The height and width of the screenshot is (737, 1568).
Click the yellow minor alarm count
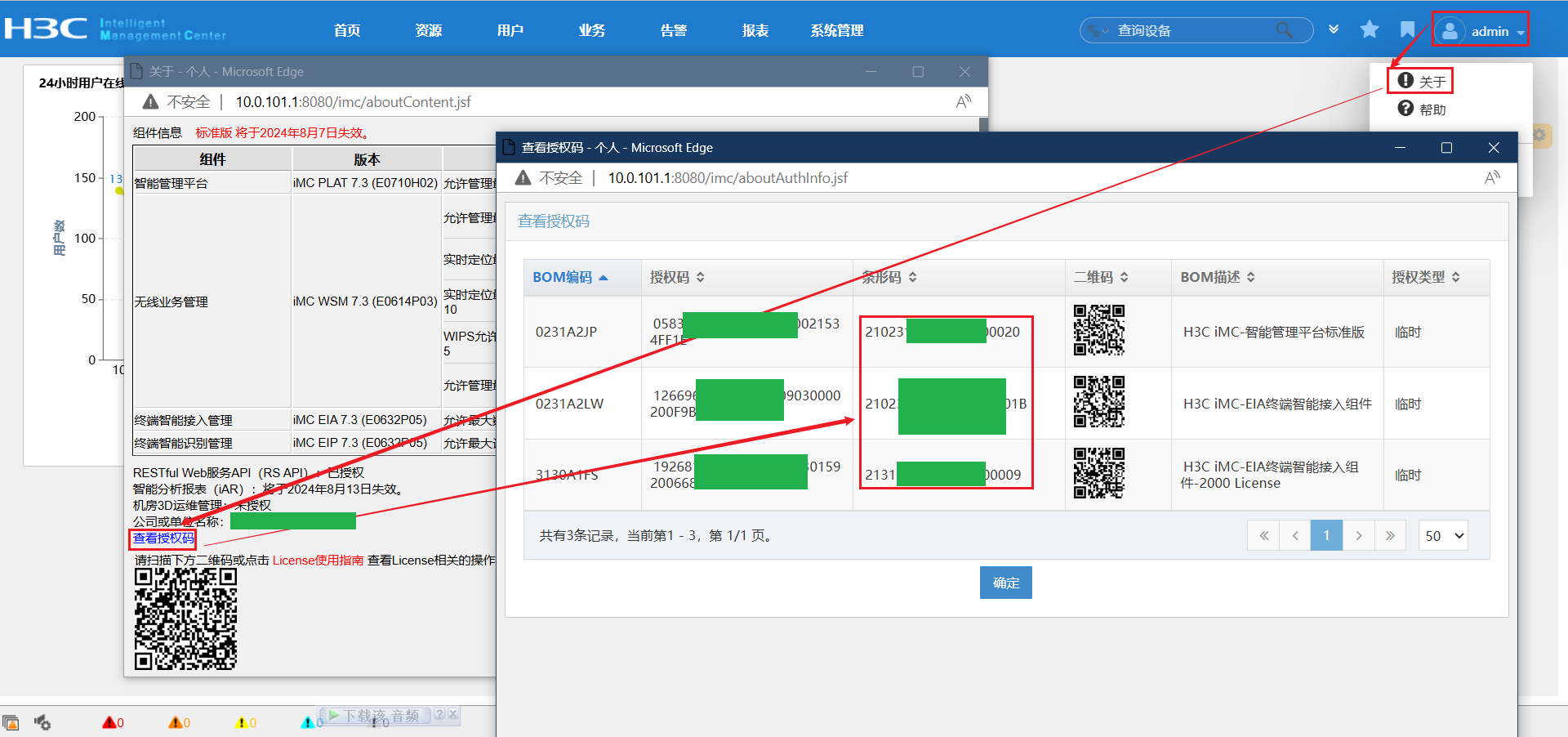point(245,722)
